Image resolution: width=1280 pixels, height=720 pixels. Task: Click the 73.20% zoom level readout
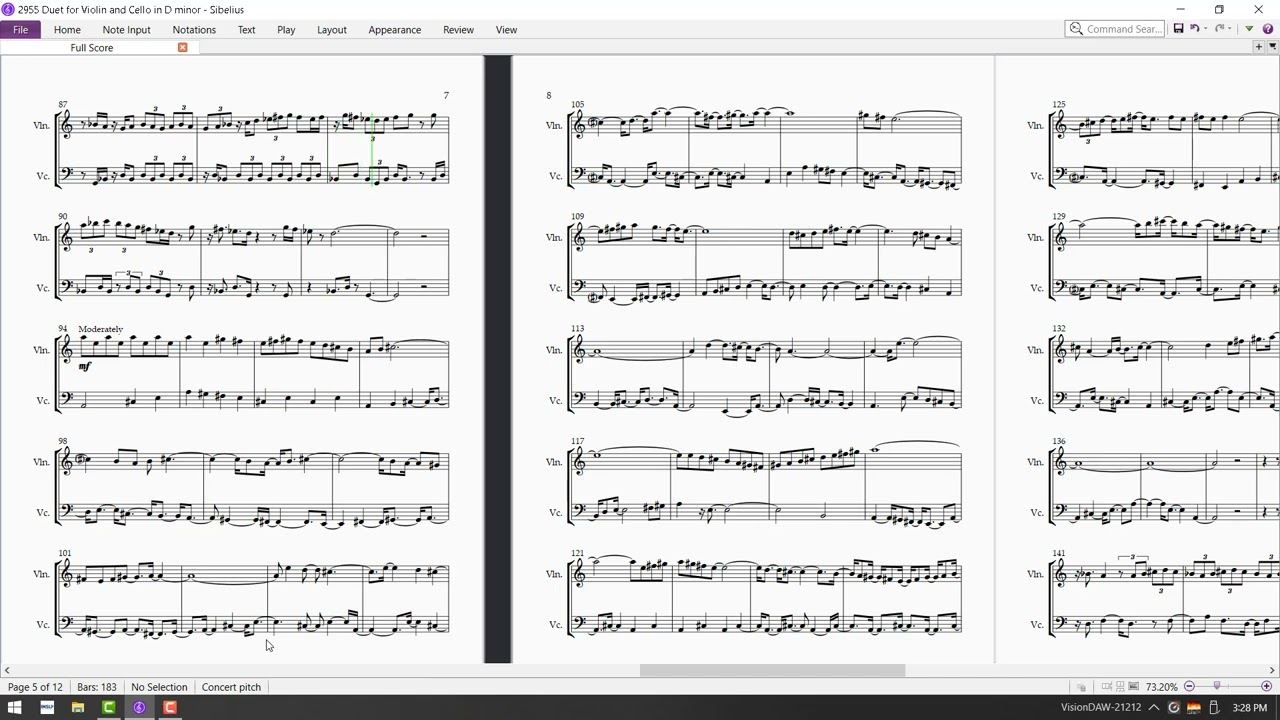point(1161,687)
